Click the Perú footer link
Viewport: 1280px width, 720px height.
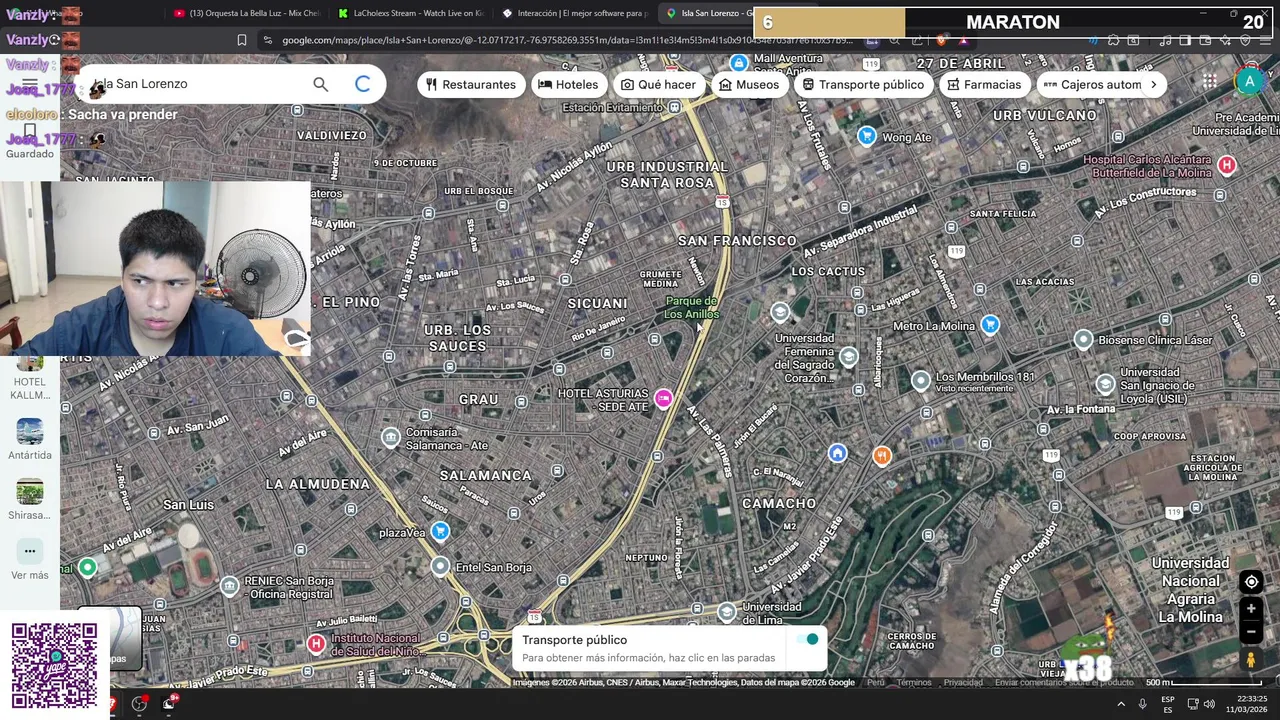tap(876, 682)
